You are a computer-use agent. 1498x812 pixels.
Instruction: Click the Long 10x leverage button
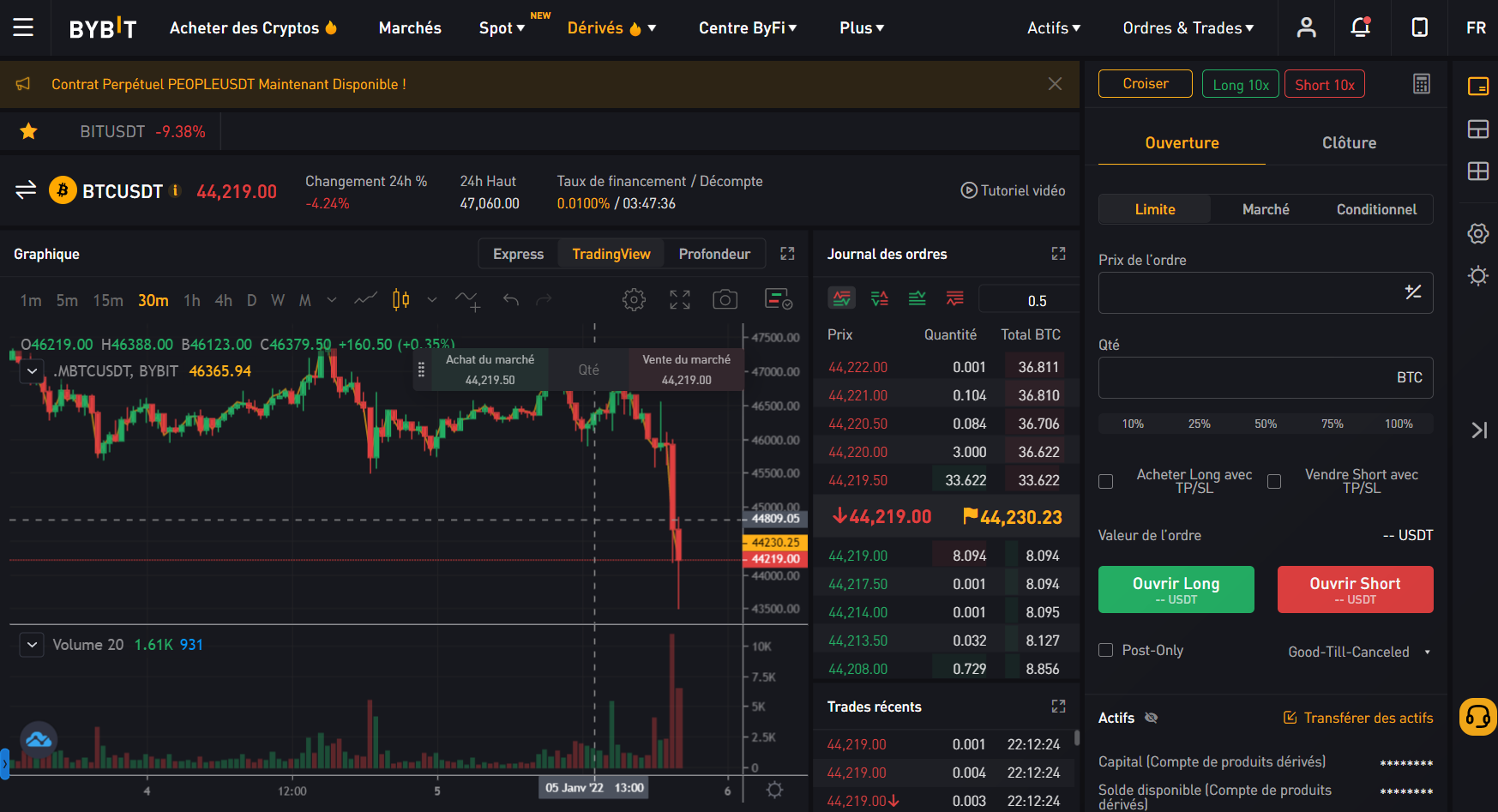pos(1240,84)
